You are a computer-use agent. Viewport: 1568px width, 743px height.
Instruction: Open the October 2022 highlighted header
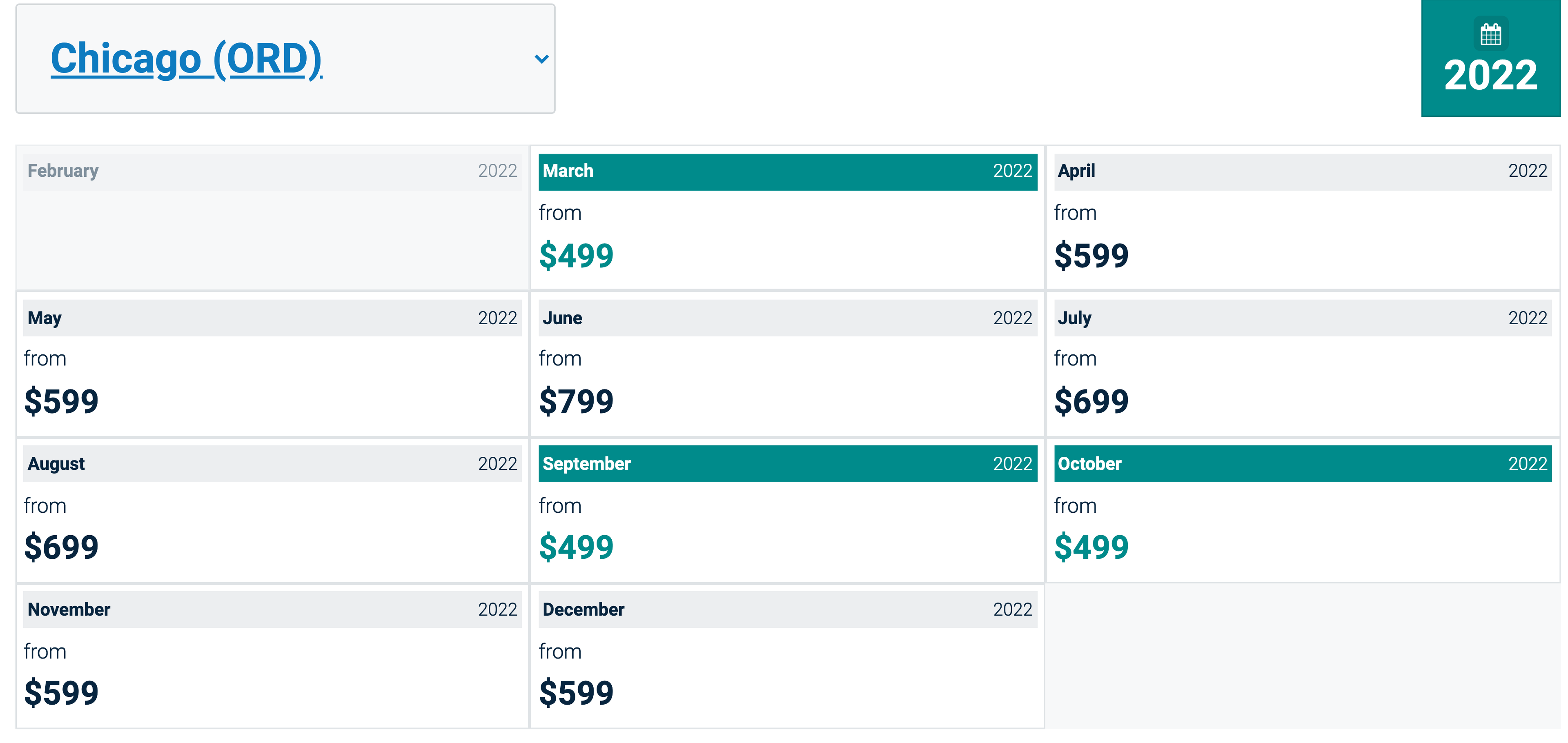(x=1302, y=464)
